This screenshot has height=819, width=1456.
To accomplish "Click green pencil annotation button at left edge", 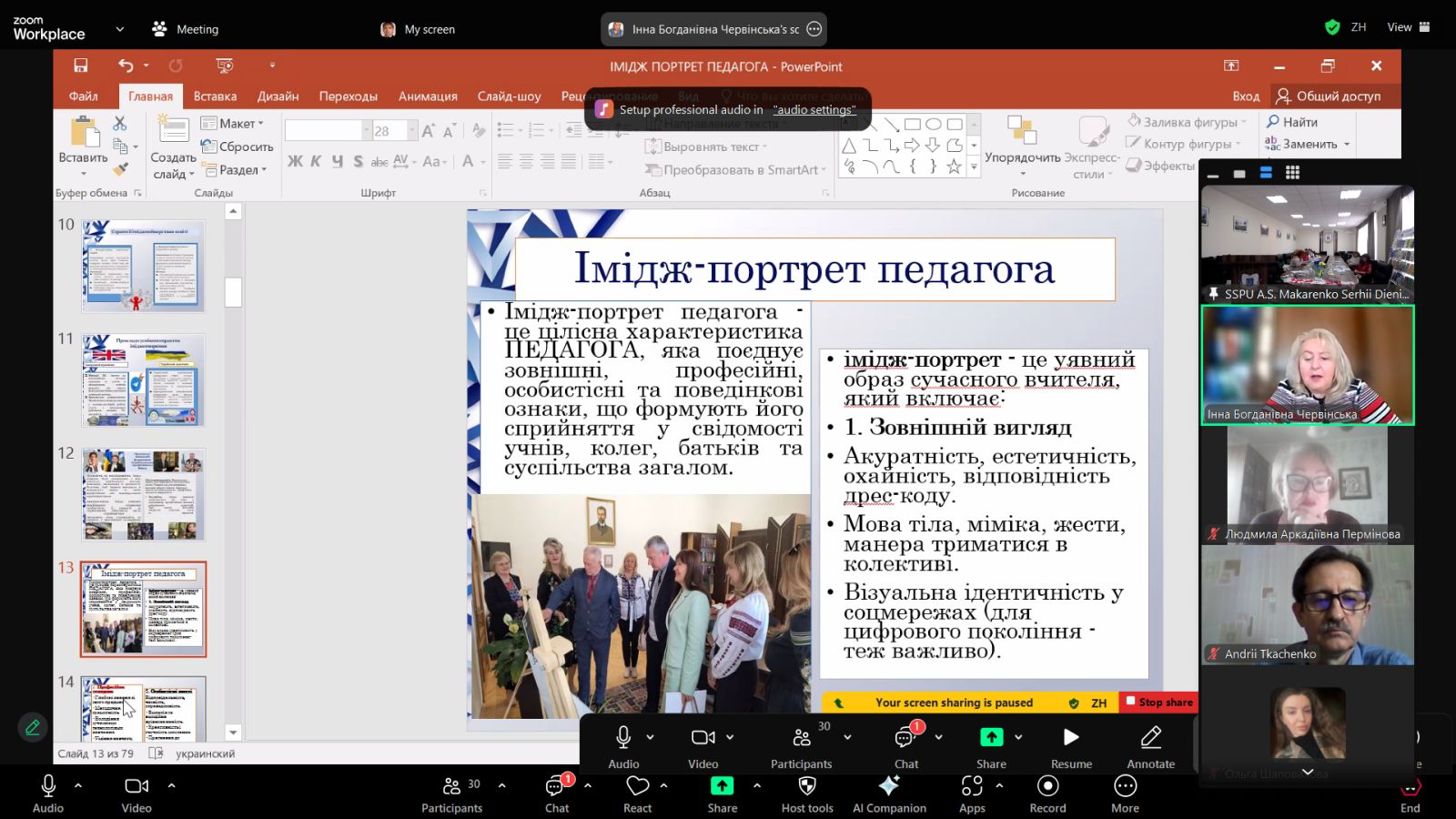I will click(33, 727).
